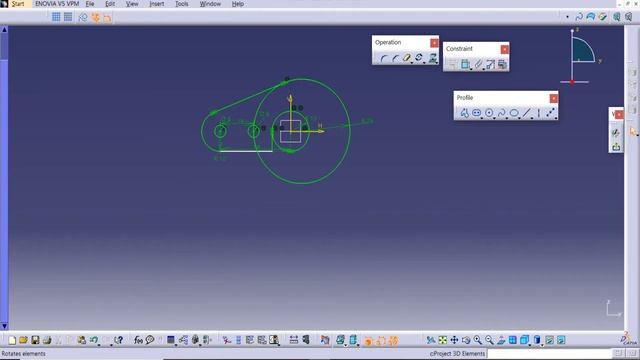Click the left vertical scrollbar down arrow

click(x=4, y=326)
